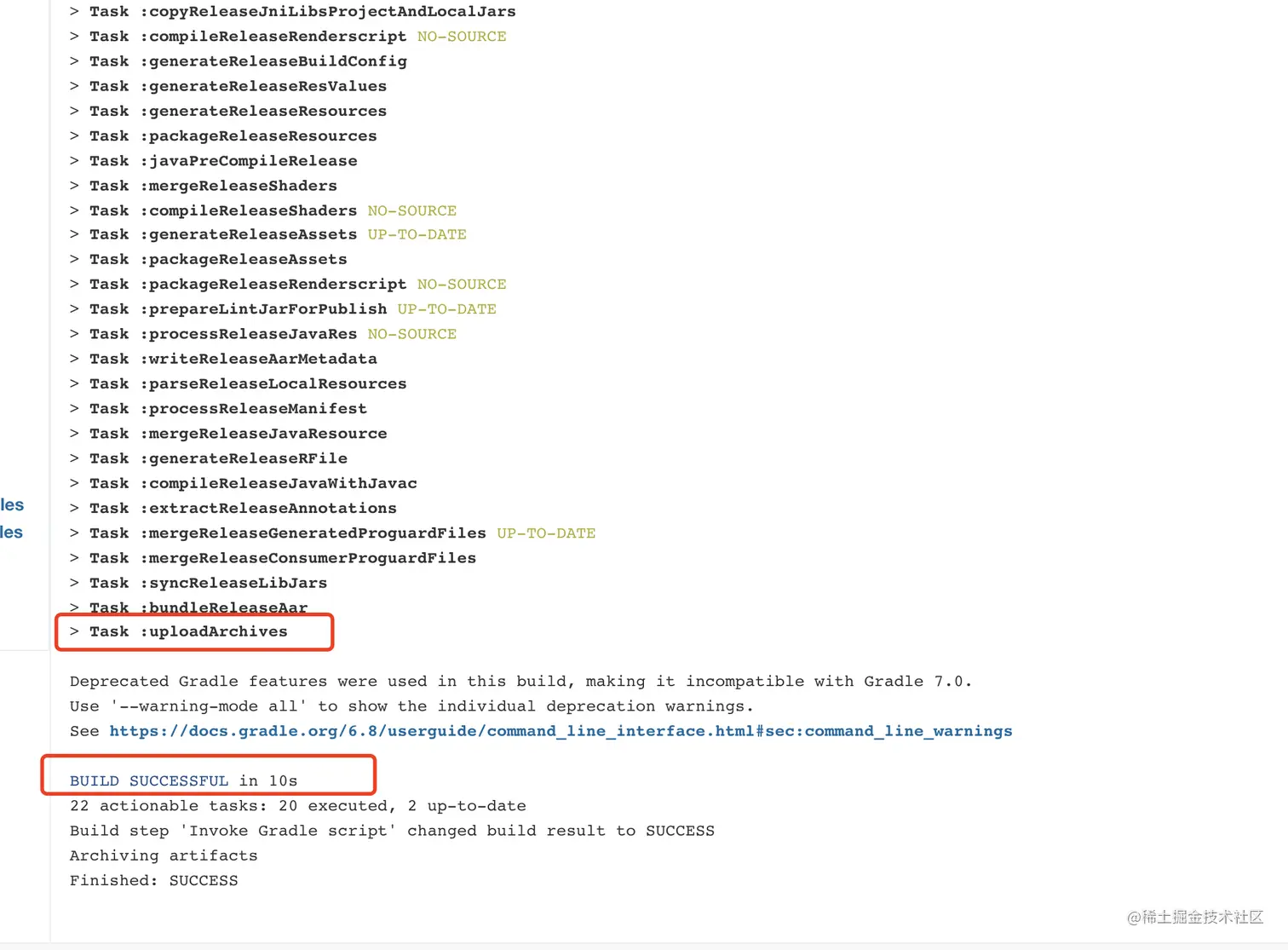Select the ':packageReleaseResources' task line
Image resolution: width=1288 pixels, height=950 pixels.
click(223, 135)
